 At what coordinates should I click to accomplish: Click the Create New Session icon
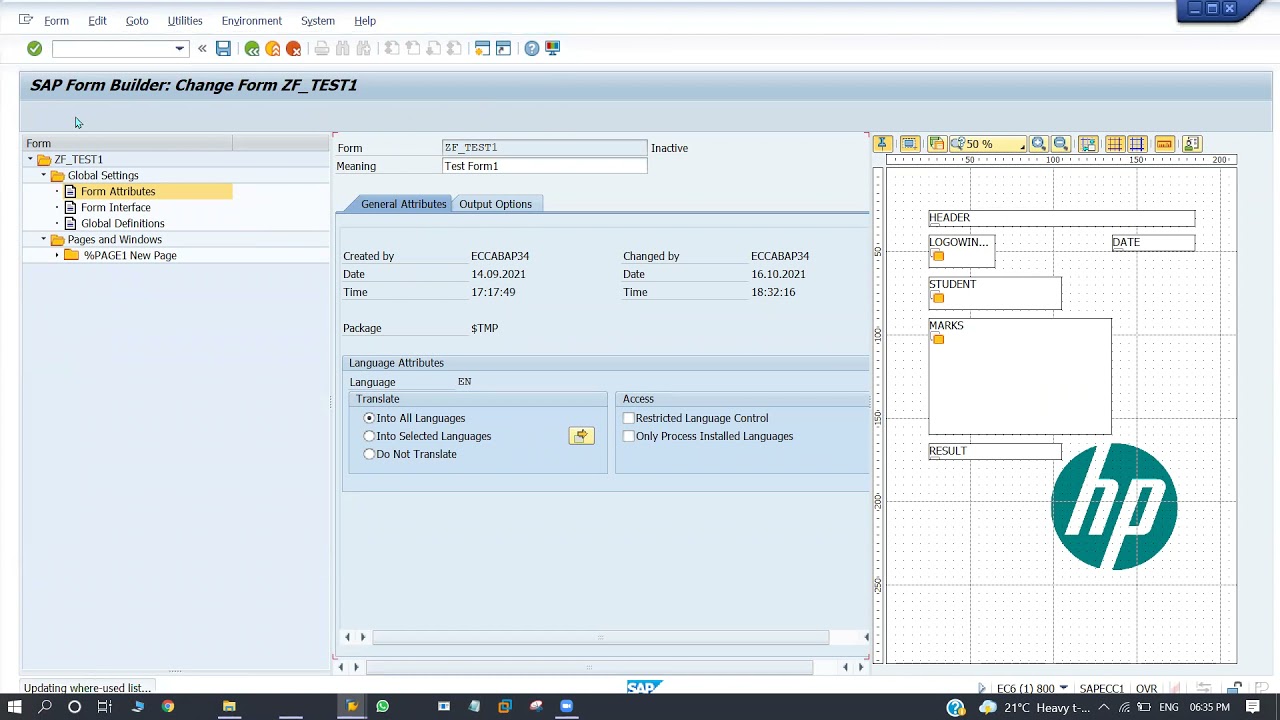[x=482, y=48]
